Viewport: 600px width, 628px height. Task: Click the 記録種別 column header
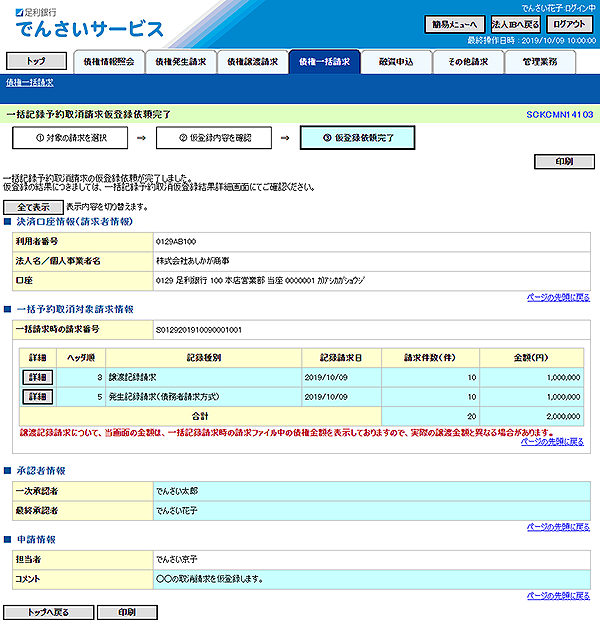(203, 358)
